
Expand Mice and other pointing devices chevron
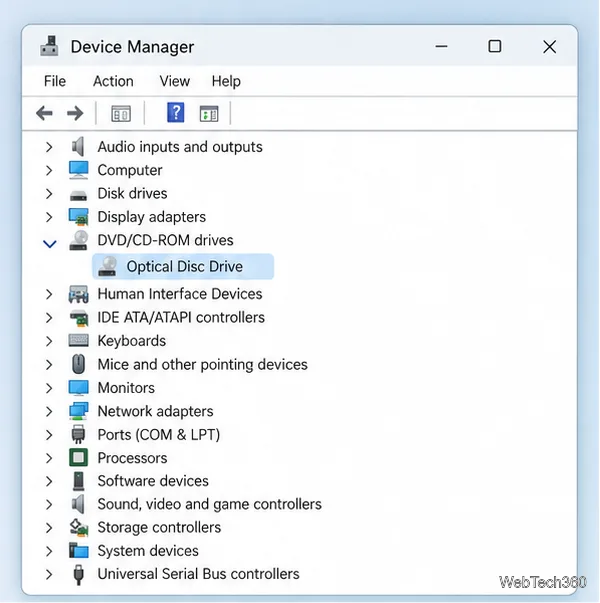(x=49, y=365)
